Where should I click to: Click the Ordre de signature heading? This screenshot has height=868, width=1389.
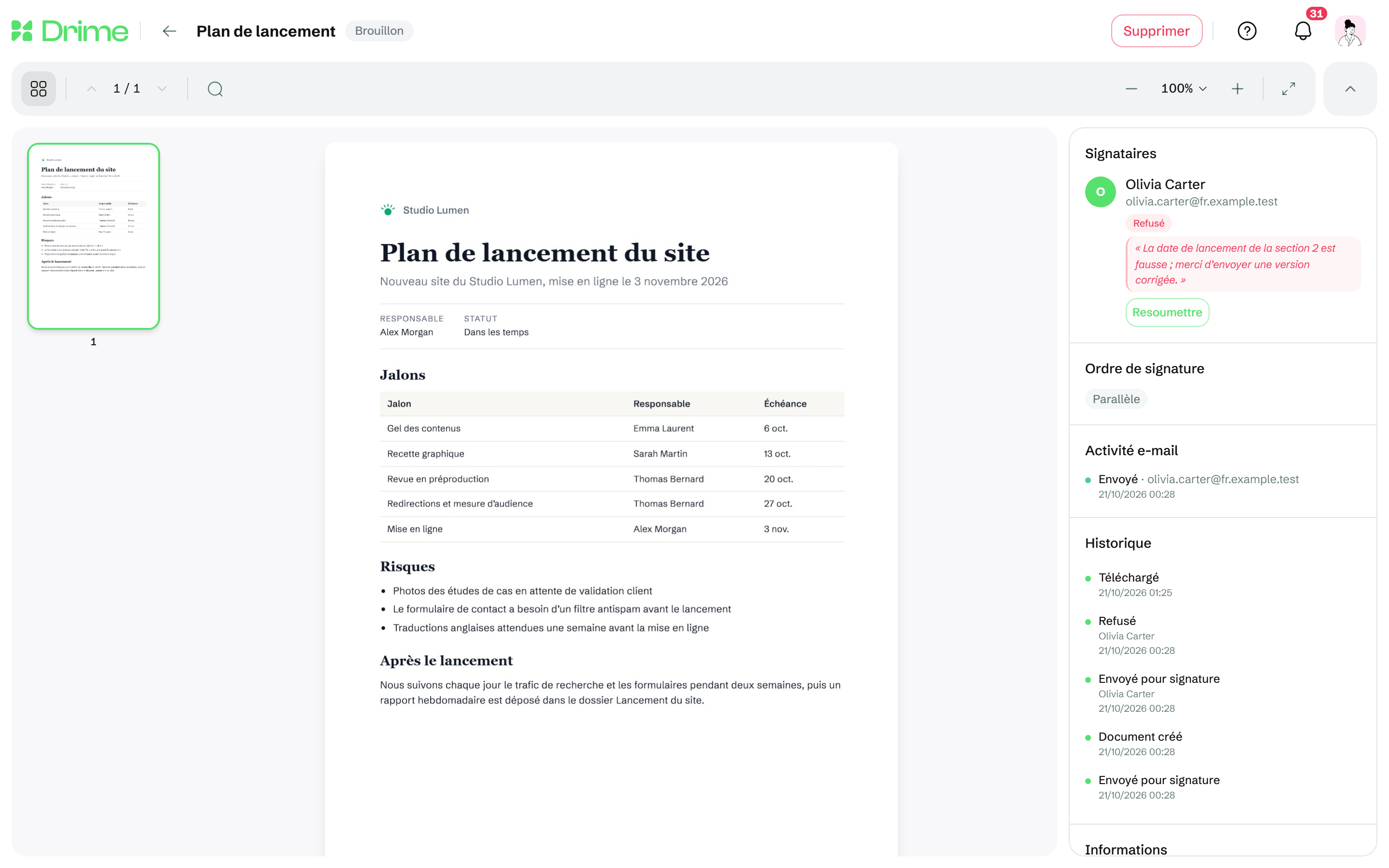[1144, 368]
